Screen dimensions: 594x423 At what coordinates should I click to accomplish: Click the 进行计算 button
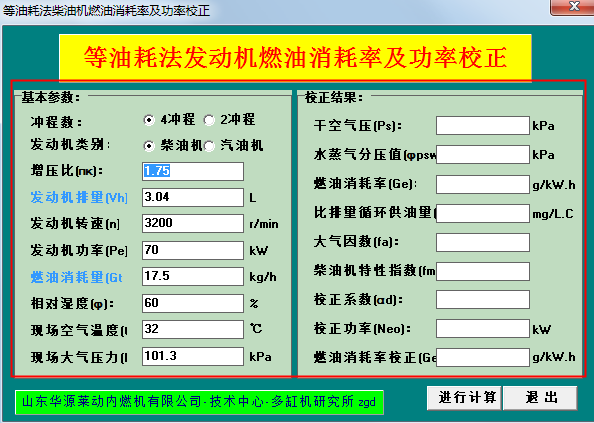click(464, 398)
